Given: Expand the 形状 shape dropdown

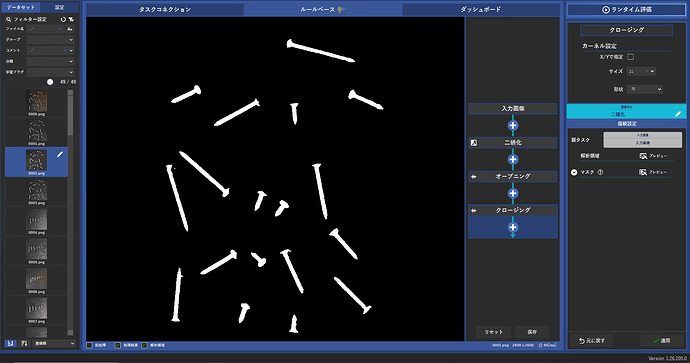Looking at the screenshot, I should point(645,89).
